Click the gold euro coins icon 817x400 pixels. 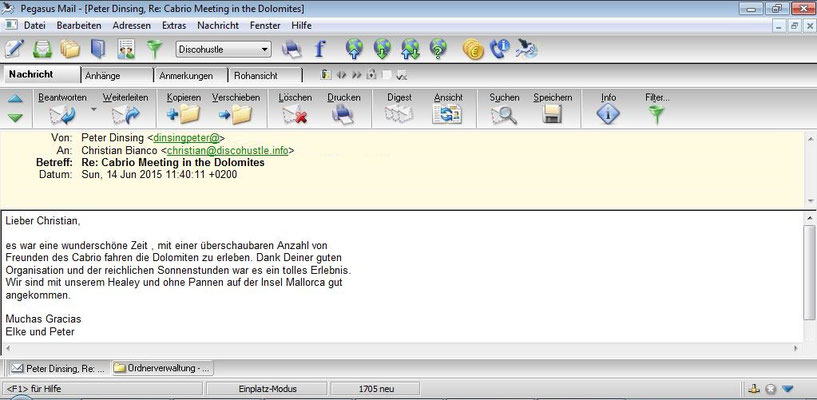(473, 49)
